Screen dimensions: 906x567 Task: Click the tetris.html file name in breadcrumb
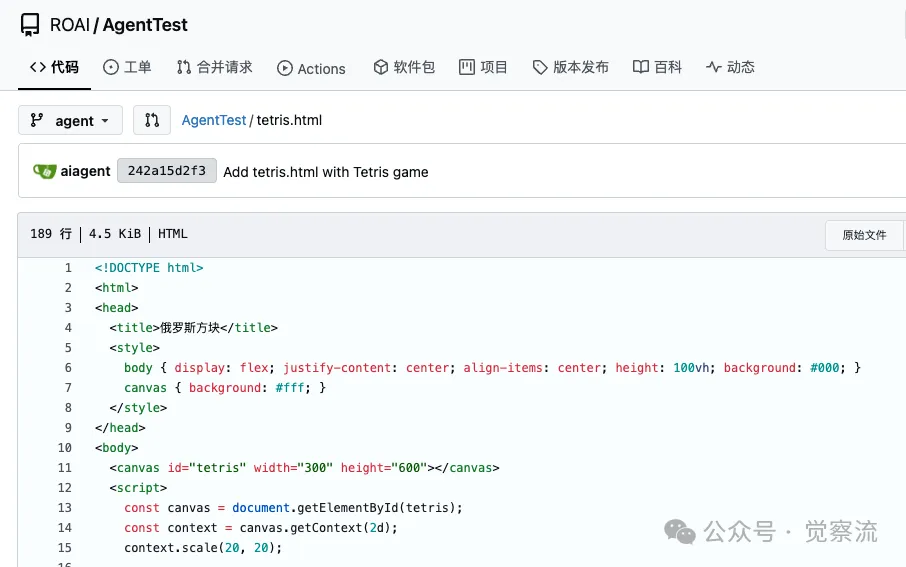289,120
